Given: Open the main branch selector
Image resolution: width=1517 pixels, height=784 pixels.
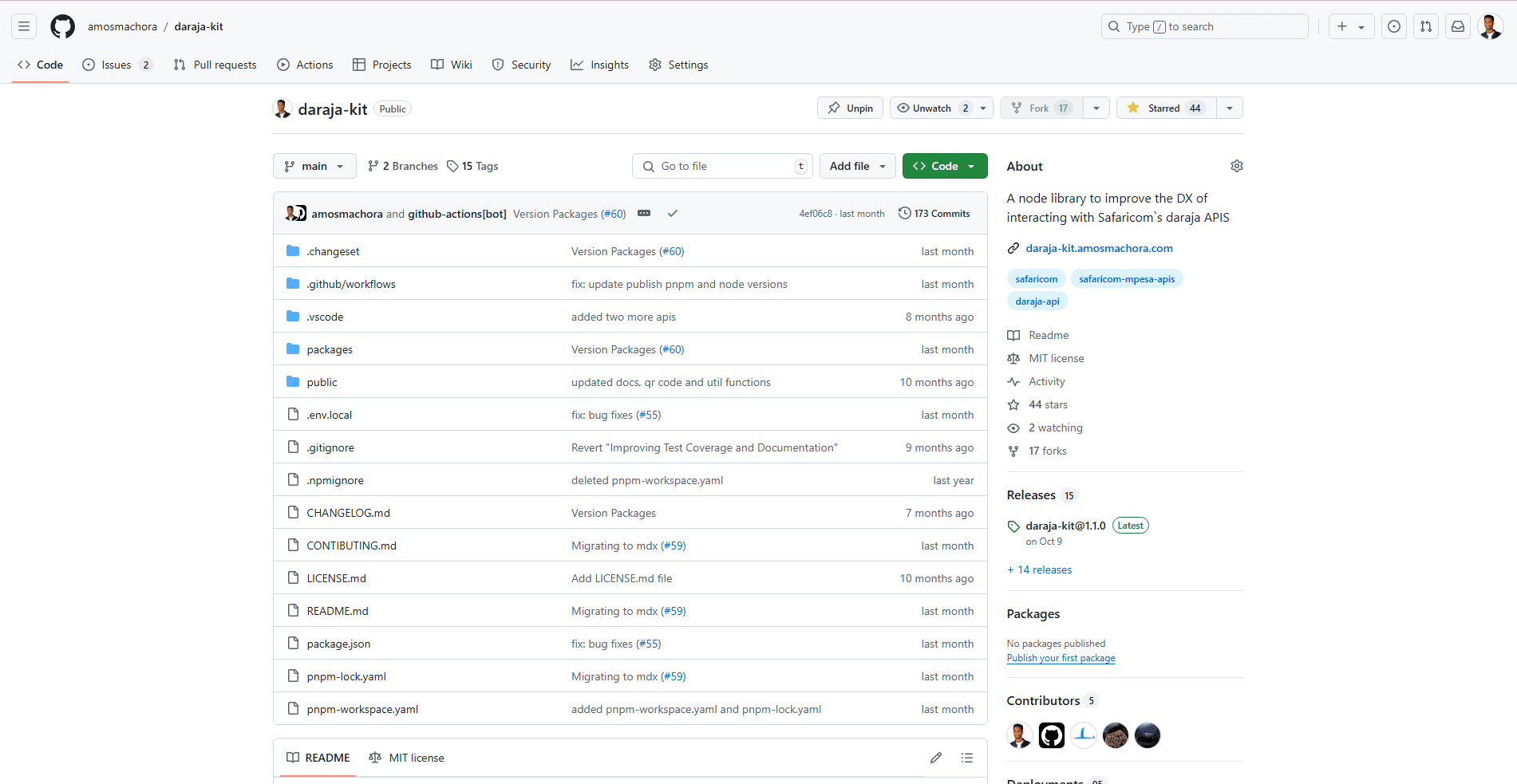Looking at the screenshot, I should click(x=314, y=166).
